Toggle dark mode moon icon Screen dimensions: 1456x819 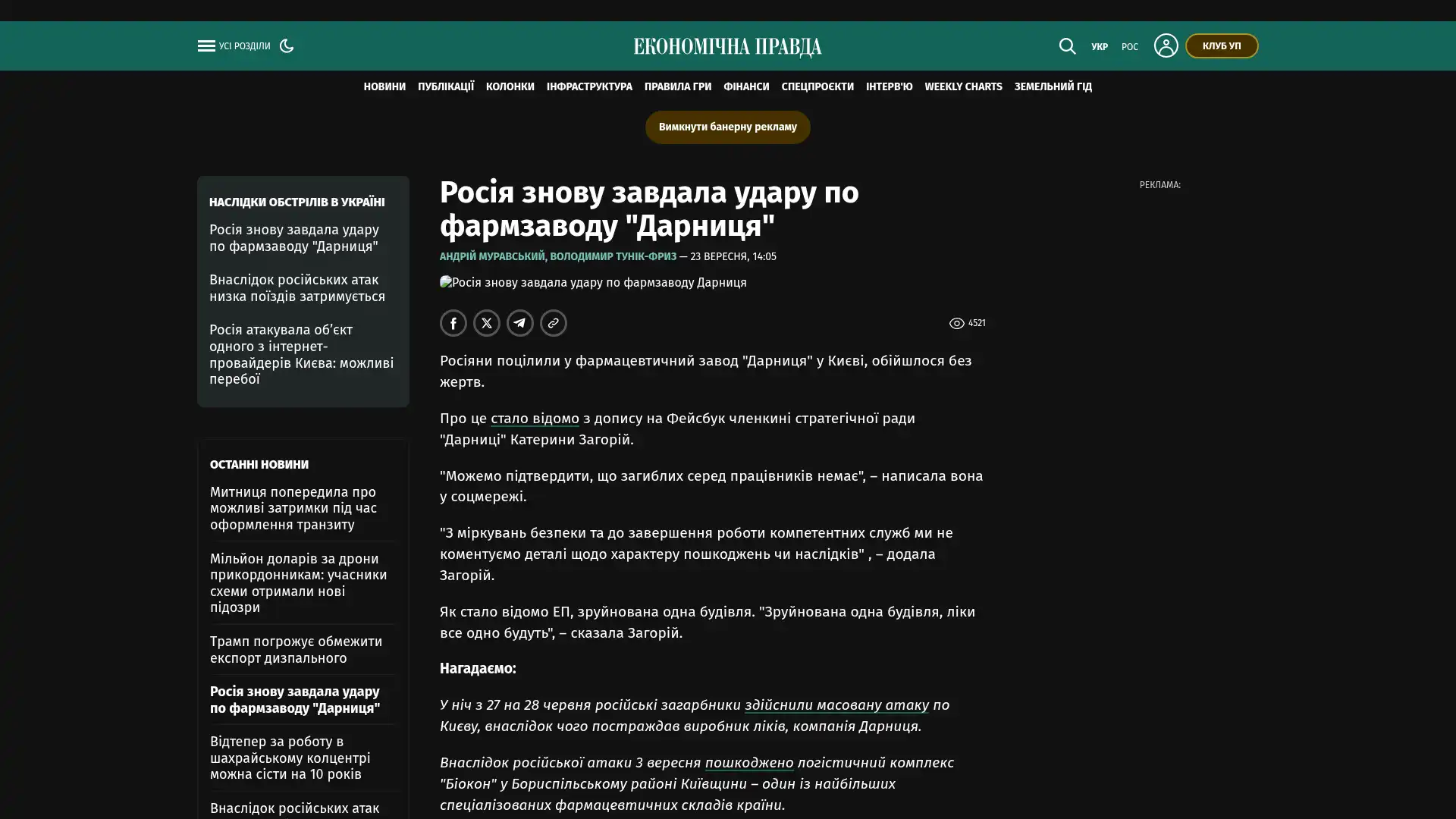click(287, 45)
